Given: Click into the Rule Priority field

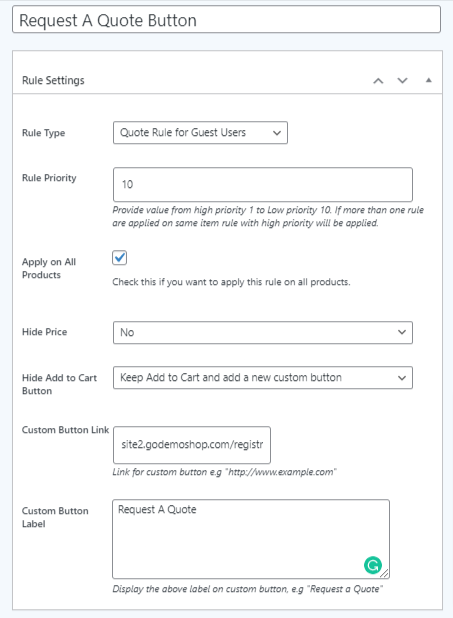Looking at the screenshot, I should pyautogui.click(x=263, y=184).
